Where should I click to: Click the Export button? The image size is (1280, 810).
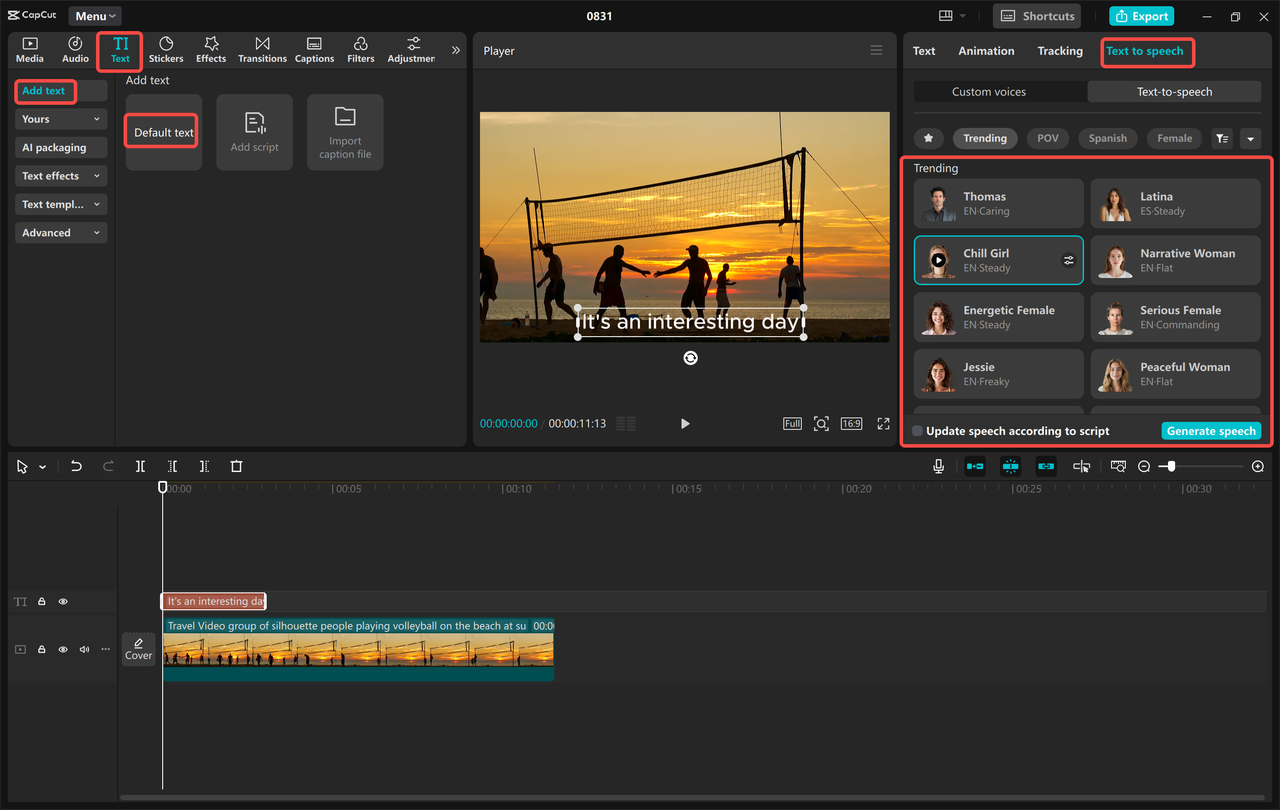[1141, 16]
